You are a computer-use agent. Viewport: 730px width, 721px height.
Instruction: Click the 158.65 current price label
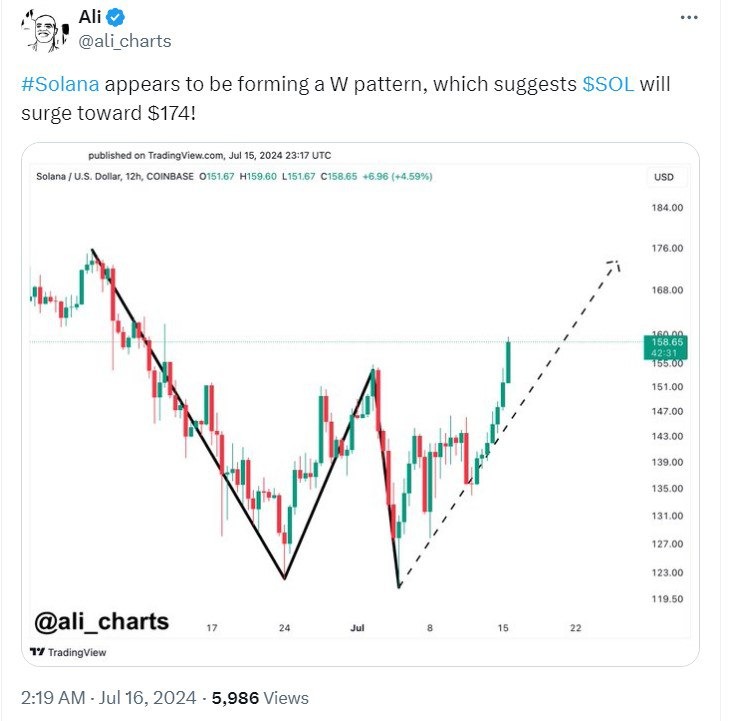[x=662, y=343]
